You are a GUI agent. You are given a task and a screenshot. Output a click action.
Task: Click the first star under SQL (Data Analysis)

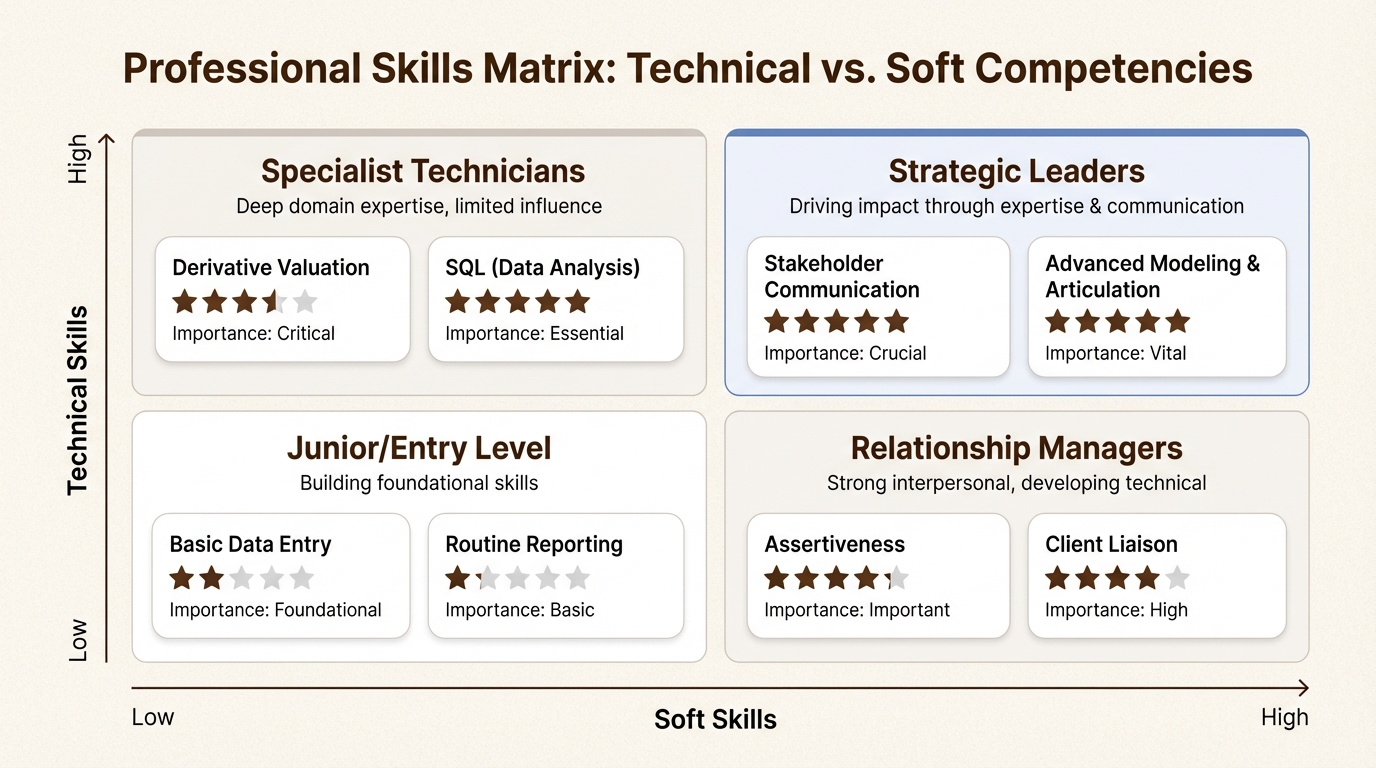pyautogui.click(x=457, y=302)
